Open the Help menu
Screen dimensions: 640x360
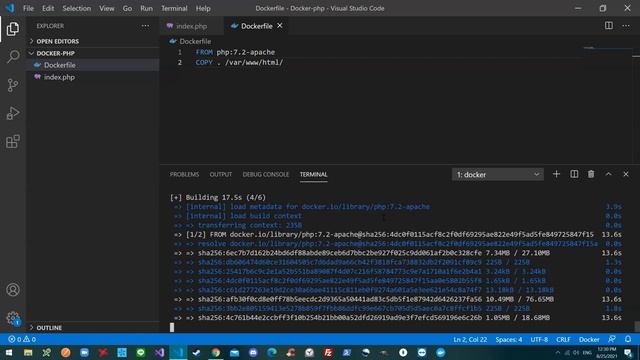203,8
